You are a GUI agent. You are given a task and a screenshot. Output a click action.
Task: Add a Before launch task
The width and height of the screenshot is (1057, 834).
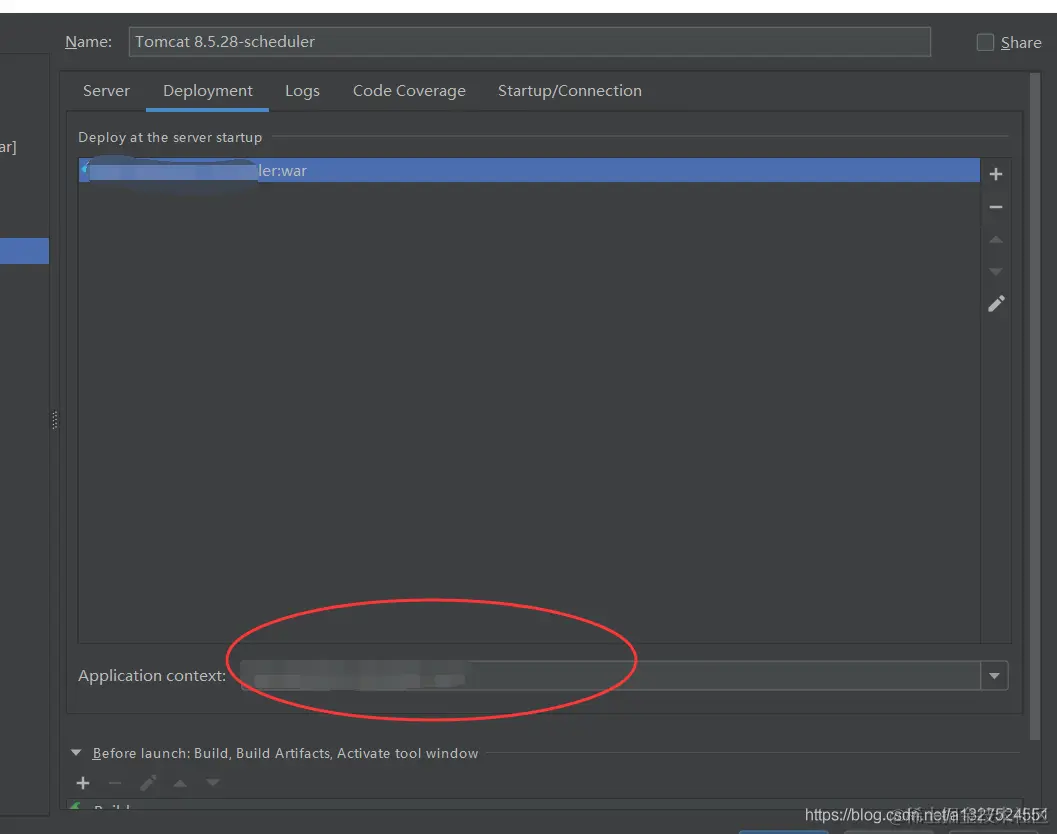coord(83,783)
